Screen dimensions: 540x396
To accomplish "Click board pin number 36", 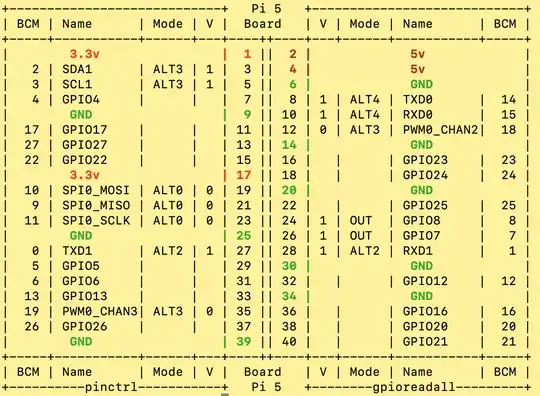I will point(289,312).
